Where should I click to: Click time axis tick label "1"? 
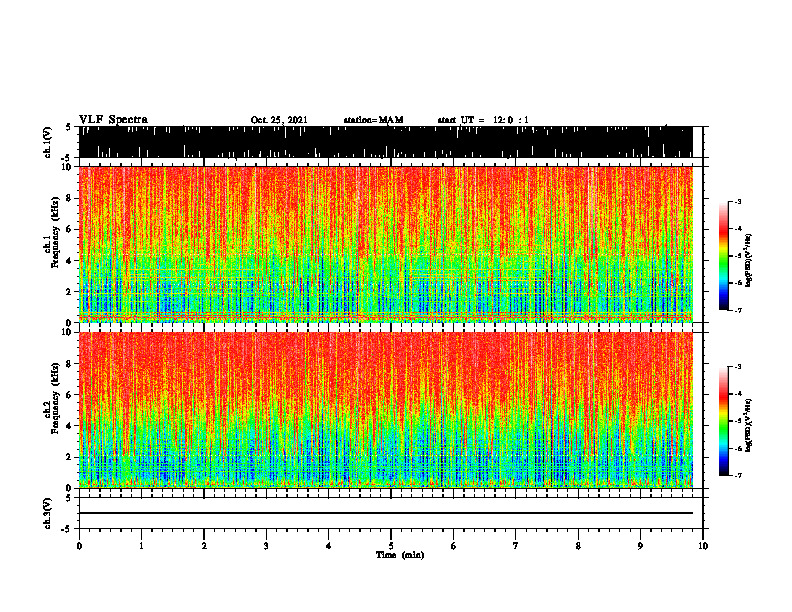[141, 546]
